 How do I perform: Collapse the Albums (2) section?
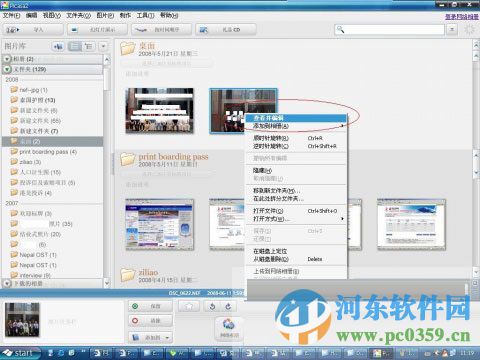tap(7, 59)
